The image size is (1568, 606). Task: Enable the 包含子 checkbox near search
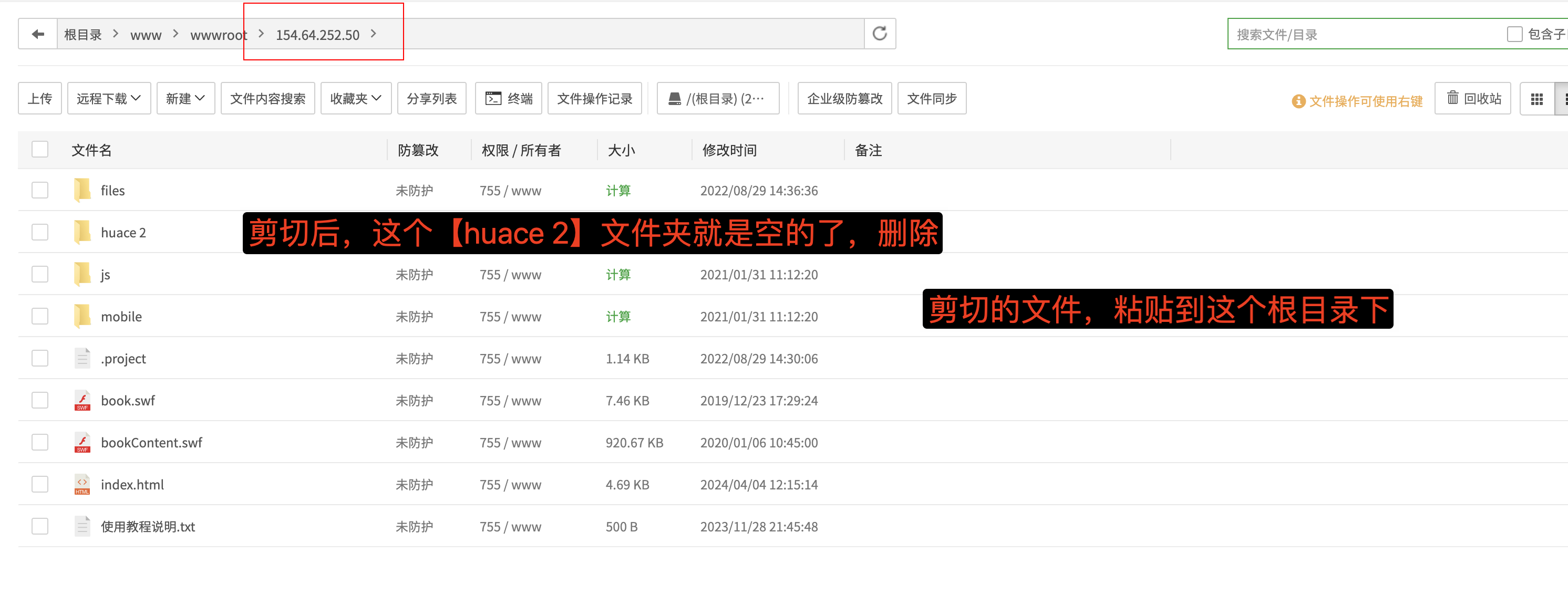[1515, 34]
